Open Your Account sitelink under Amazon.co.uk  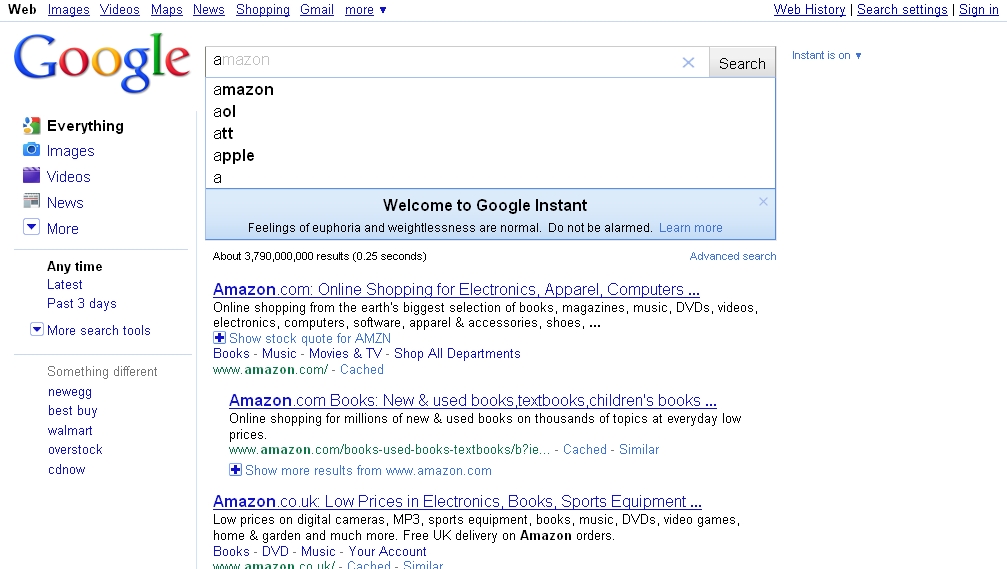pos(387,552)
